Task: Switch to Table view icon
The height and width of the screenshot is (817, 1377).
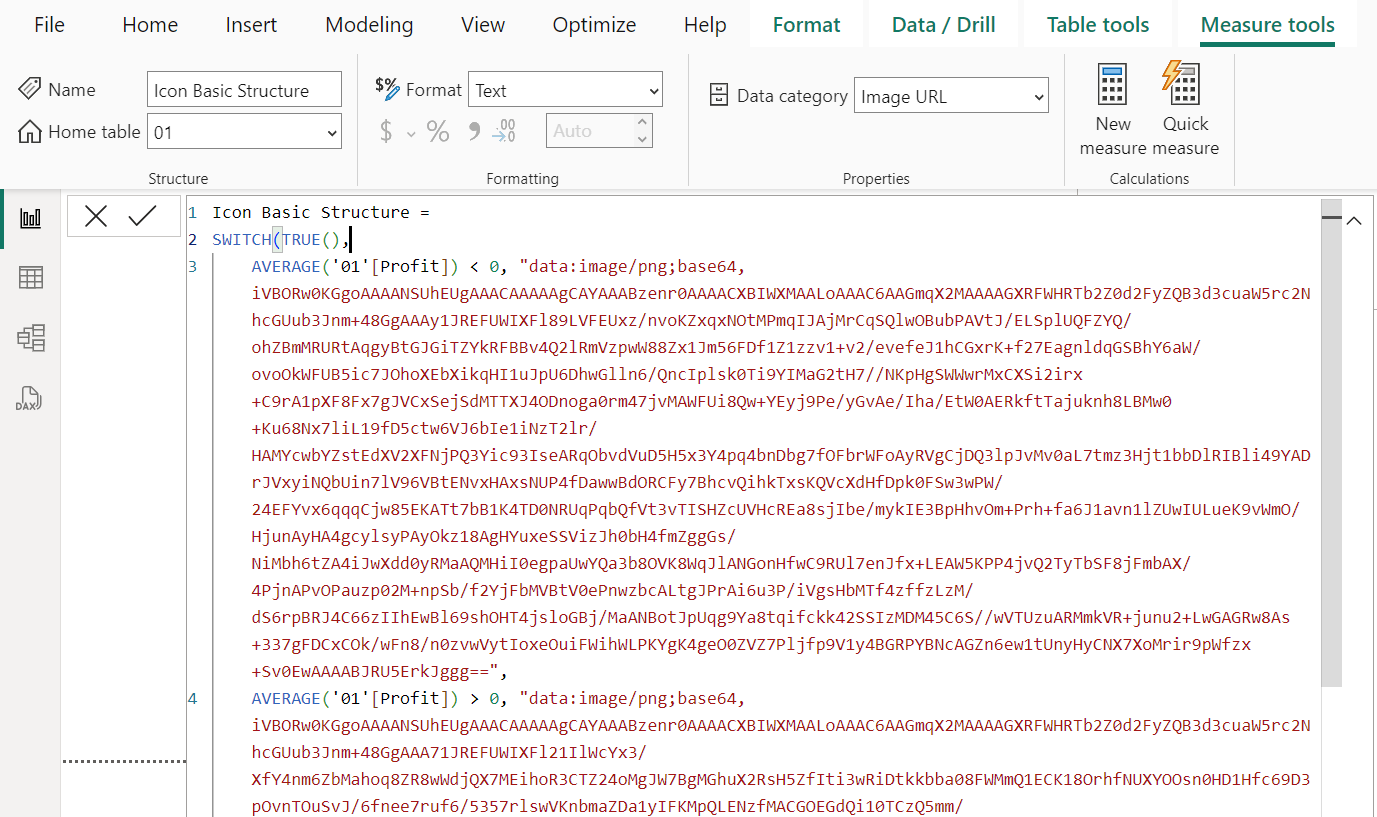Action: click(30, 278)
